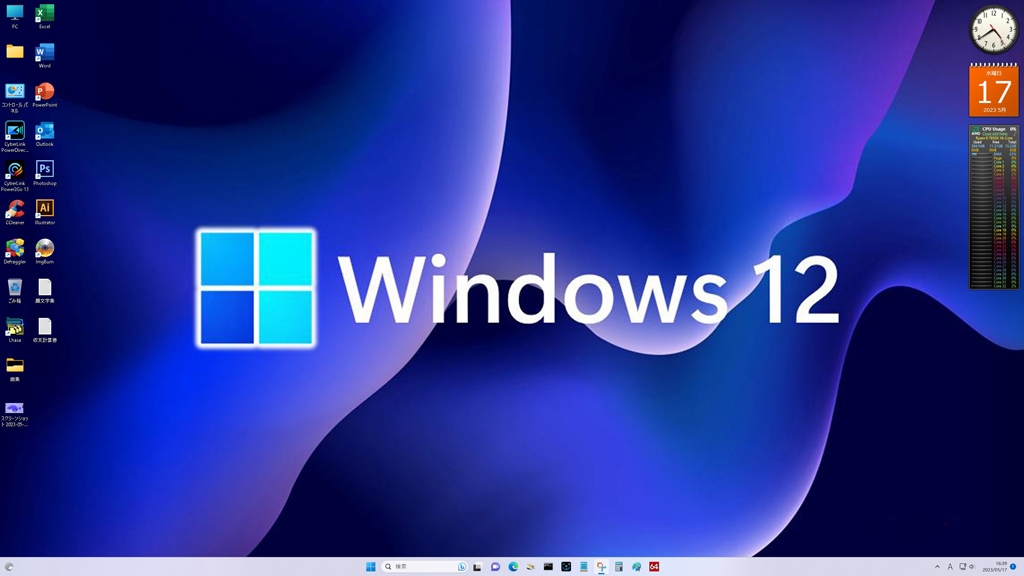
Task: Select the yellow folder under the PC icon
Action: tap(14, 52)
